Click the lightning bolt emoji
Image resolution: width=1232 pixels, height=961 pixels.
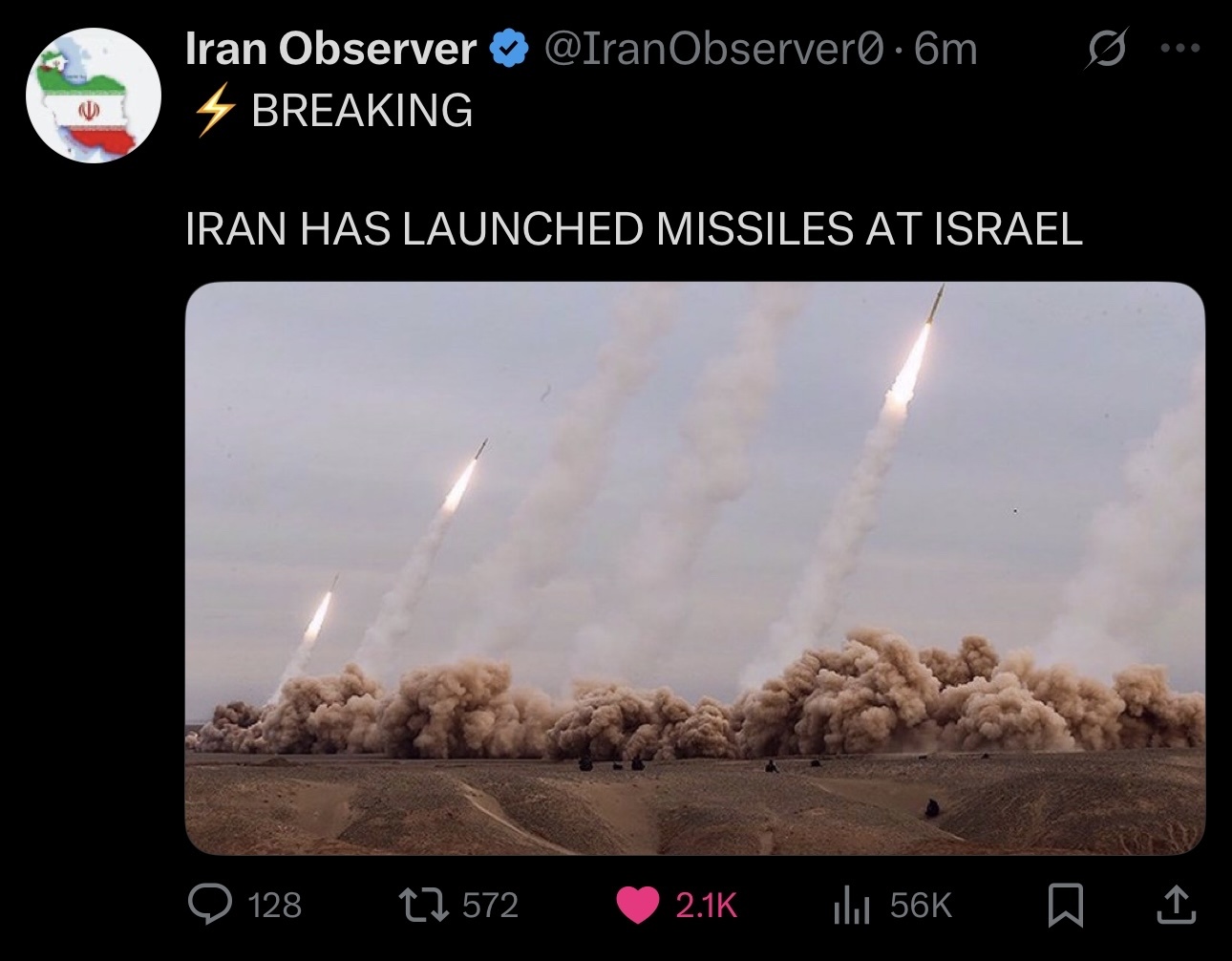(x=214, y=111)
